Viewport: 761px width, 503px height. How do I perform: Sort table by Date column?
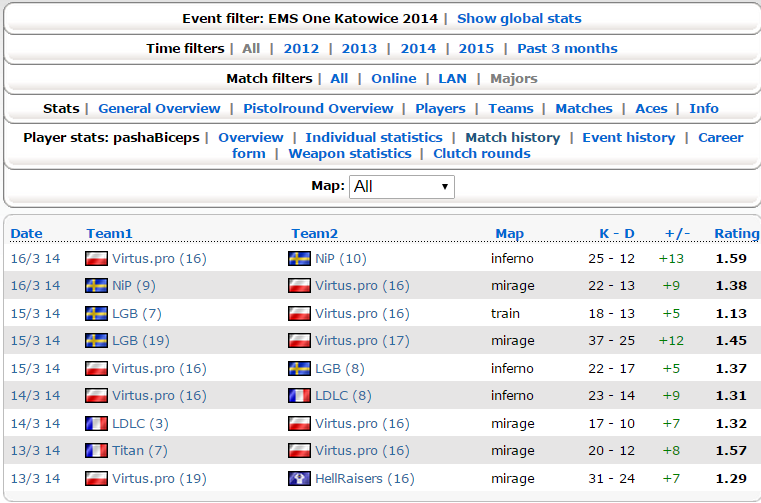[x=26, y=234]
